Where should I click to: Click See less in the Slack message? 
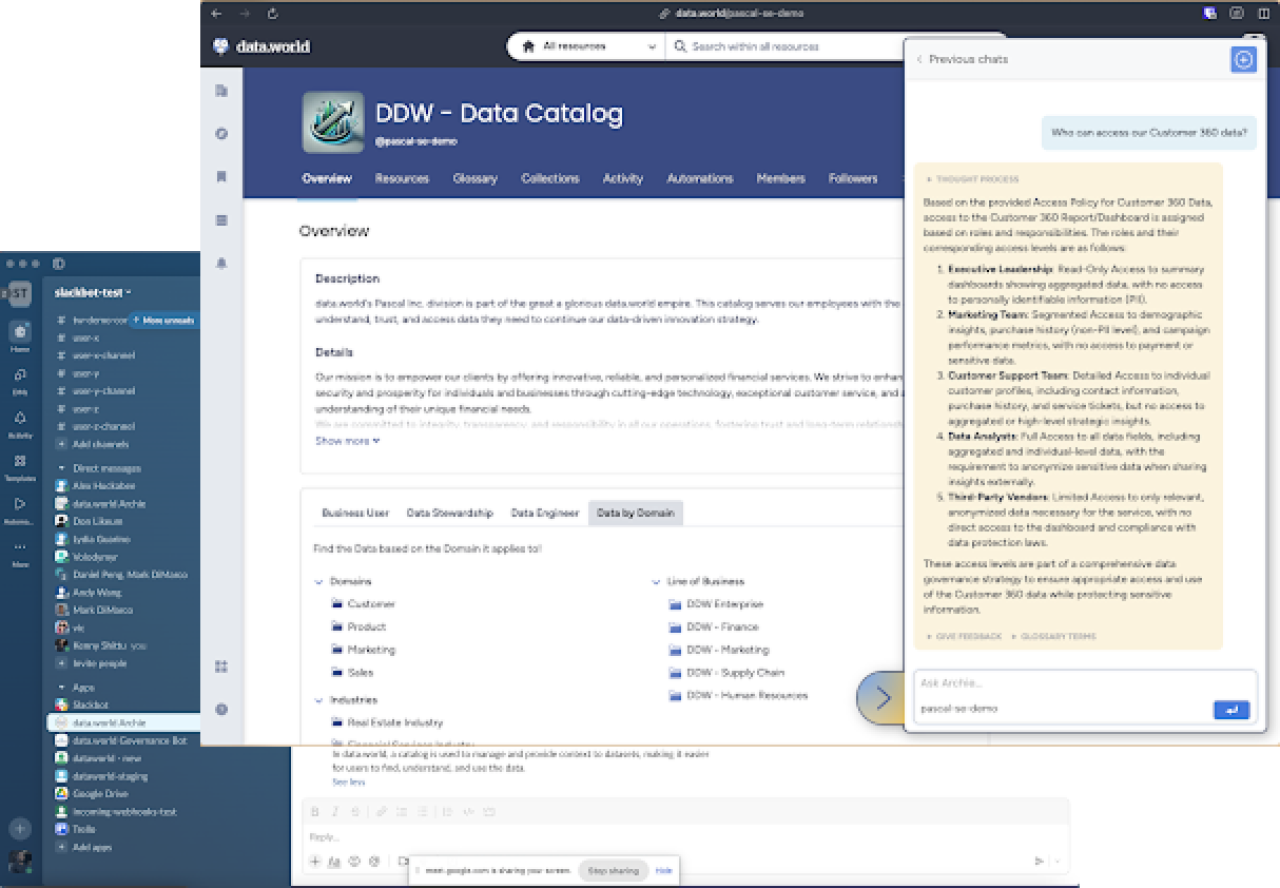pyautogui.click(x=349, y=782)
